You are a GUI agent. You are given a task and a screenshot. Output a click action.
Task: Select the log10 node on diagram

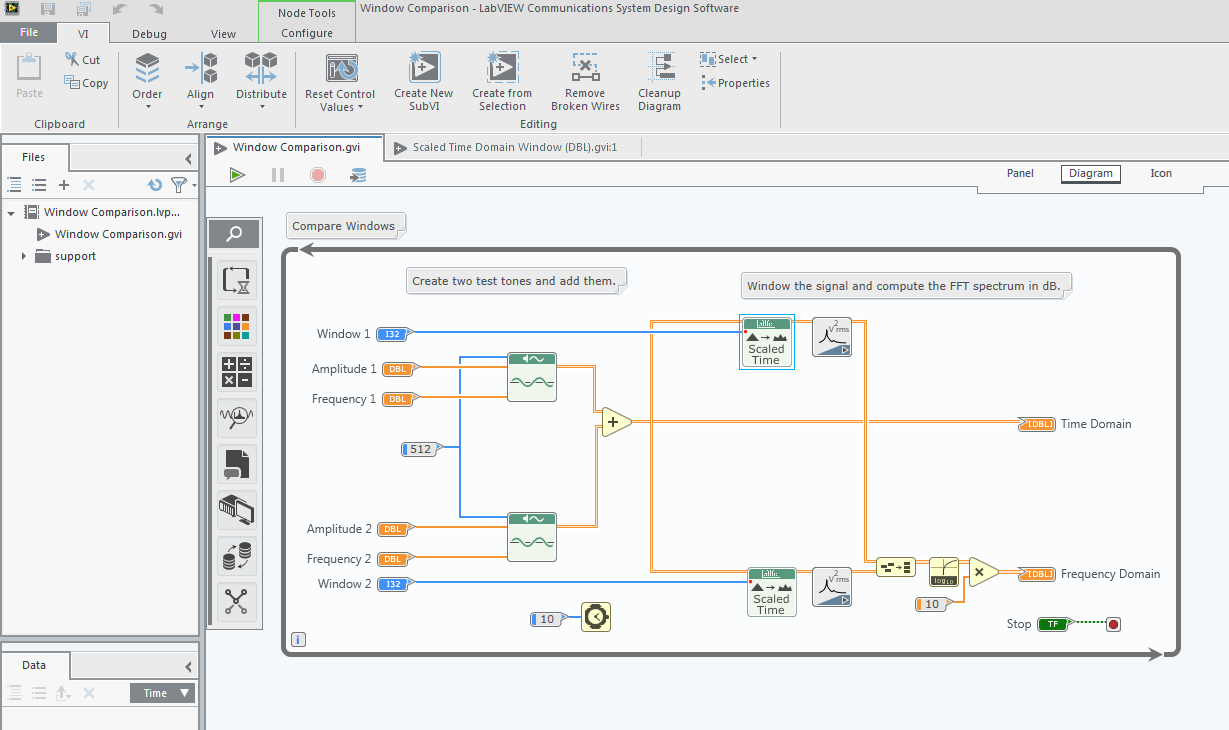(943, 572)
